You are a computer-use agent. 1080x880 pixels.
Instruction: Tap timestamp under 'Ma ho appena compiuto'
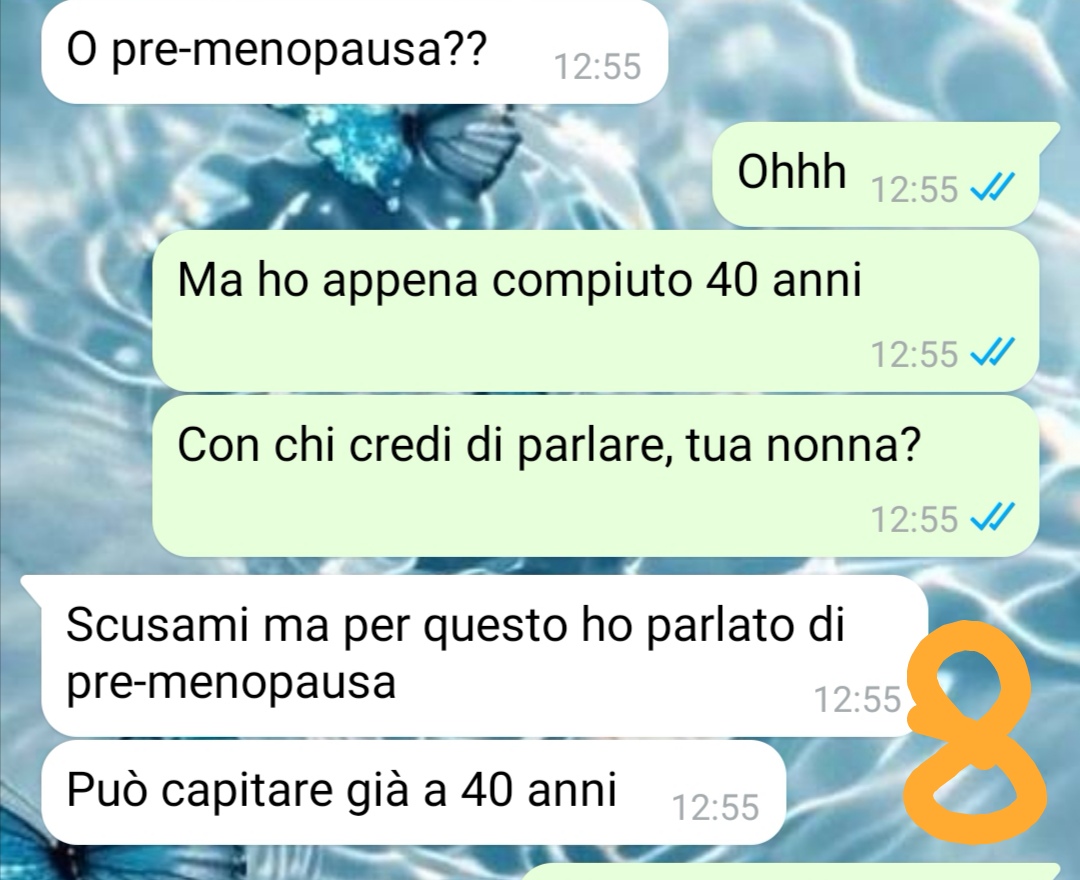914,355
